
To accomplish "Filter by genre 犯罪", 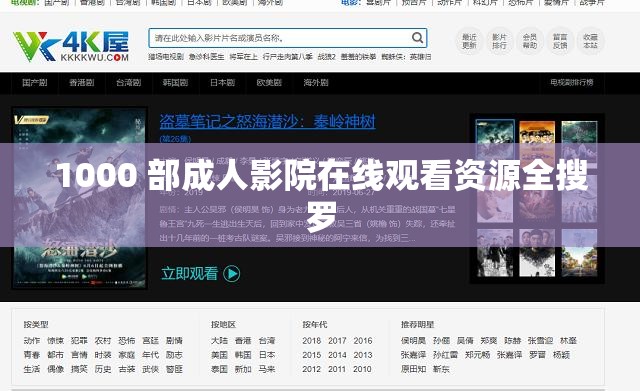I will click(79, 340).
